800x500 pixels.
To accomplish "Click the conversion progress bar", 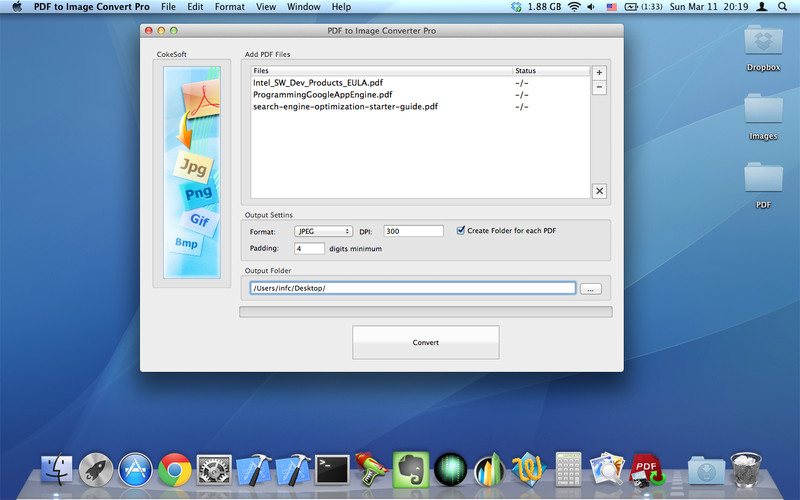I will click(x=426, y=312).
